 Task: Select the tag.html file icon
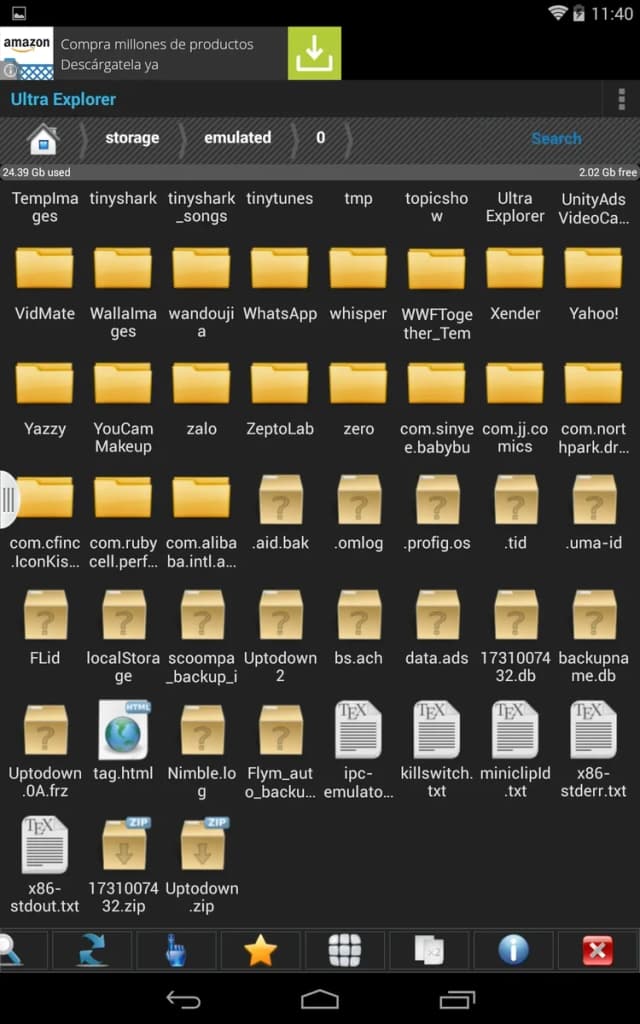(x=124, y=729)
